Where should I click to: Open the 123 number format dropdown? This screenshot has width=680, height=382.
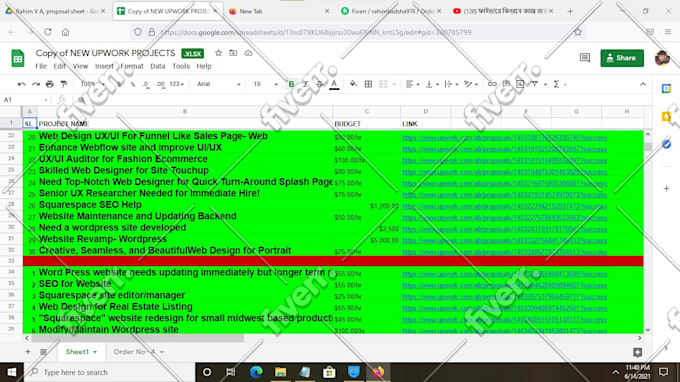tap(177, 84)
